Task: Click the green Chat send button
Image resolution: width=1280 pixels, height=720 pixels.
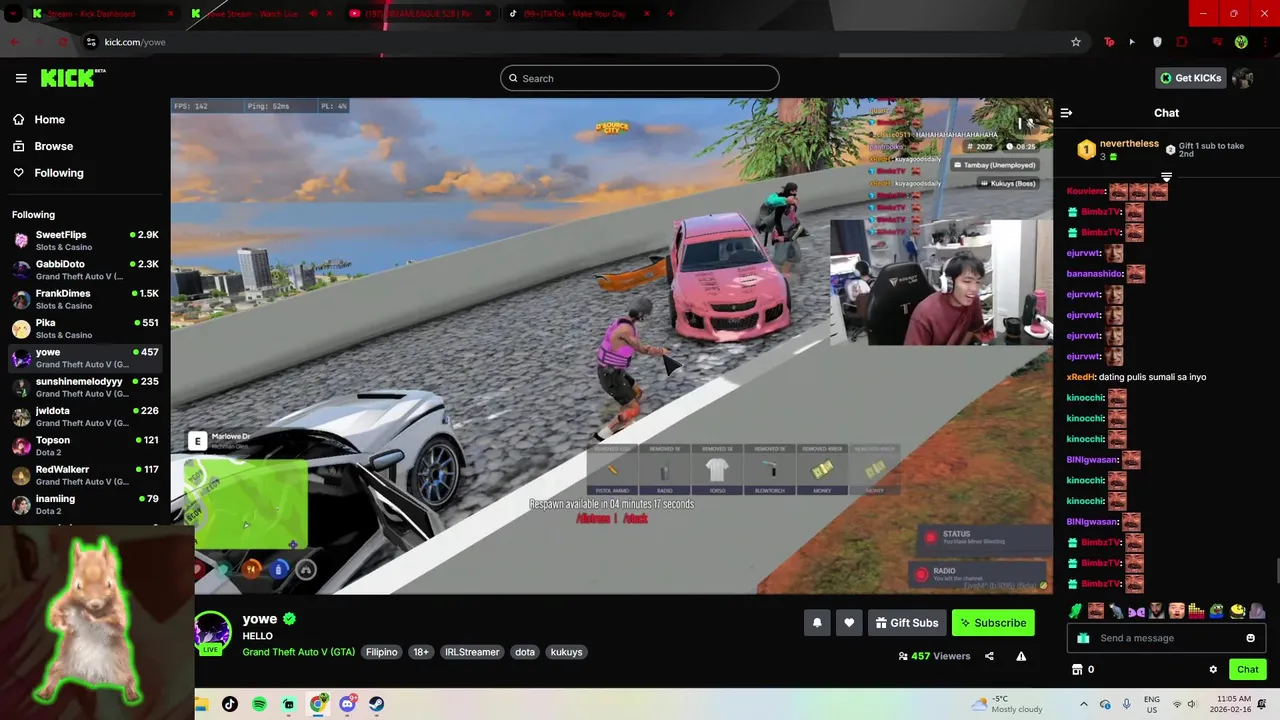Action: [1248, 669]
